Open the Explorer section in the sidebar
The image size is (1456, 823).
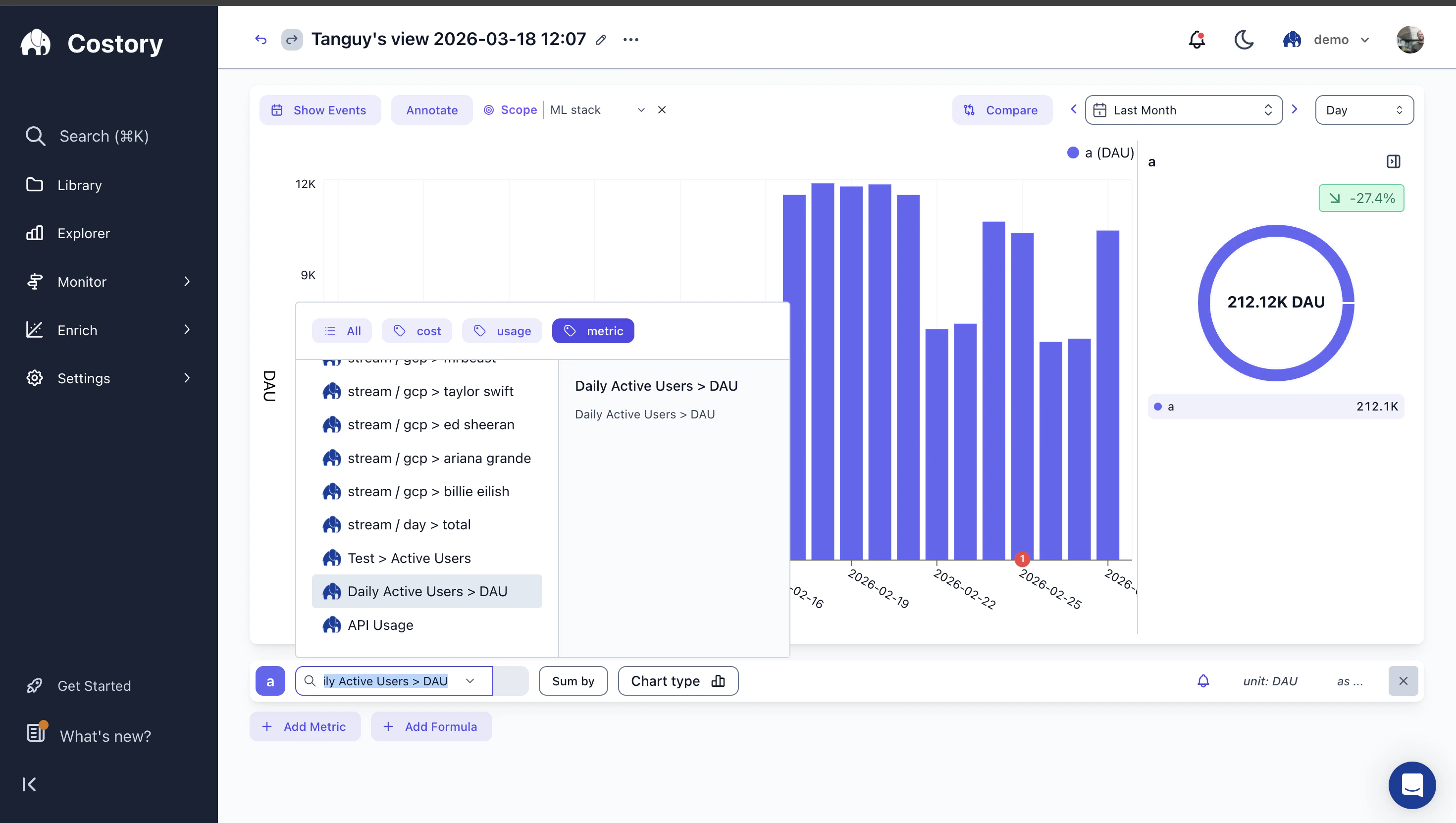coord(84,233)
